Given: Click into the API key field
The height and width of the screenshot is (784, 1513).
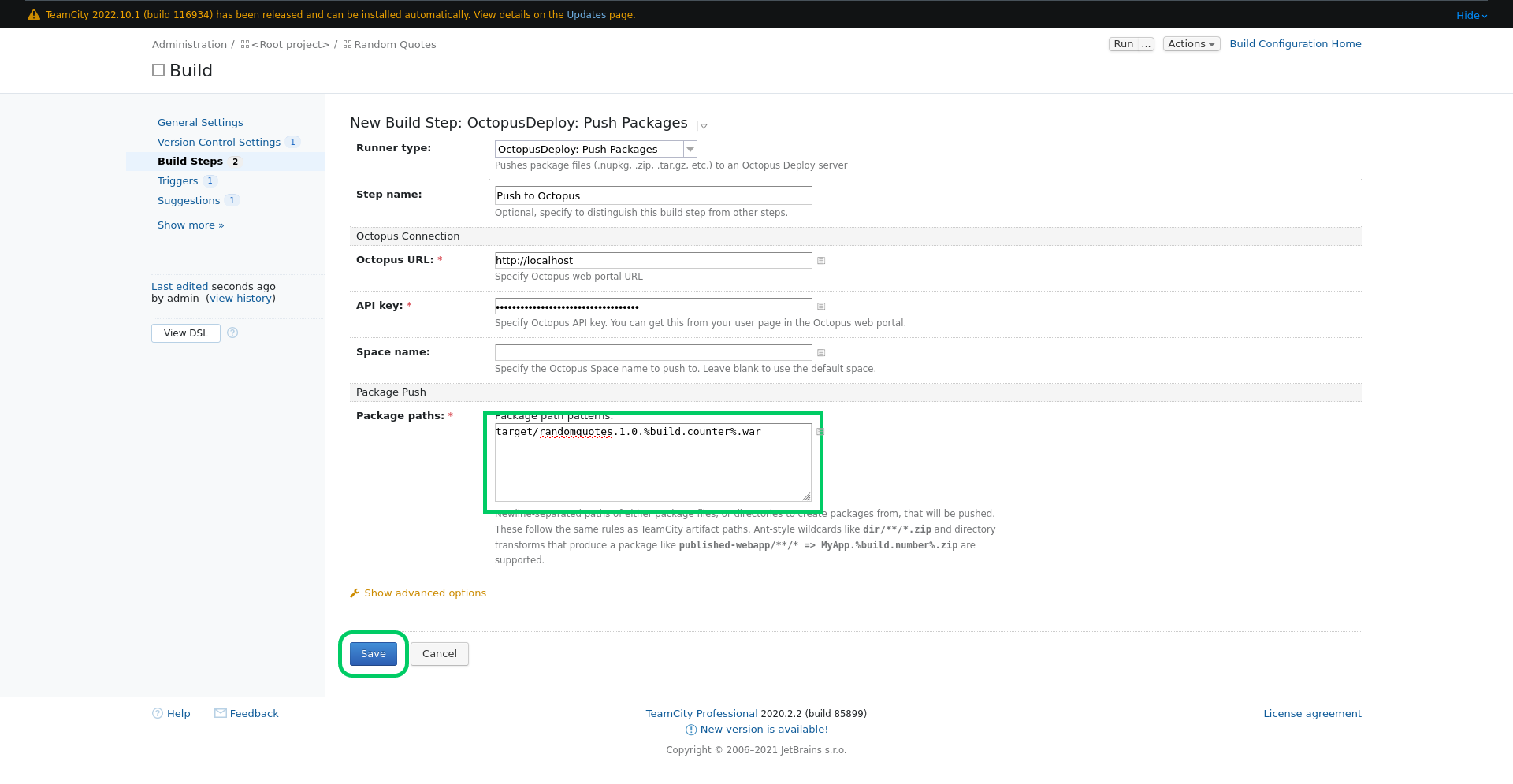Looking at the screenshot, I should pyautogui.click(x=653, y=306).
